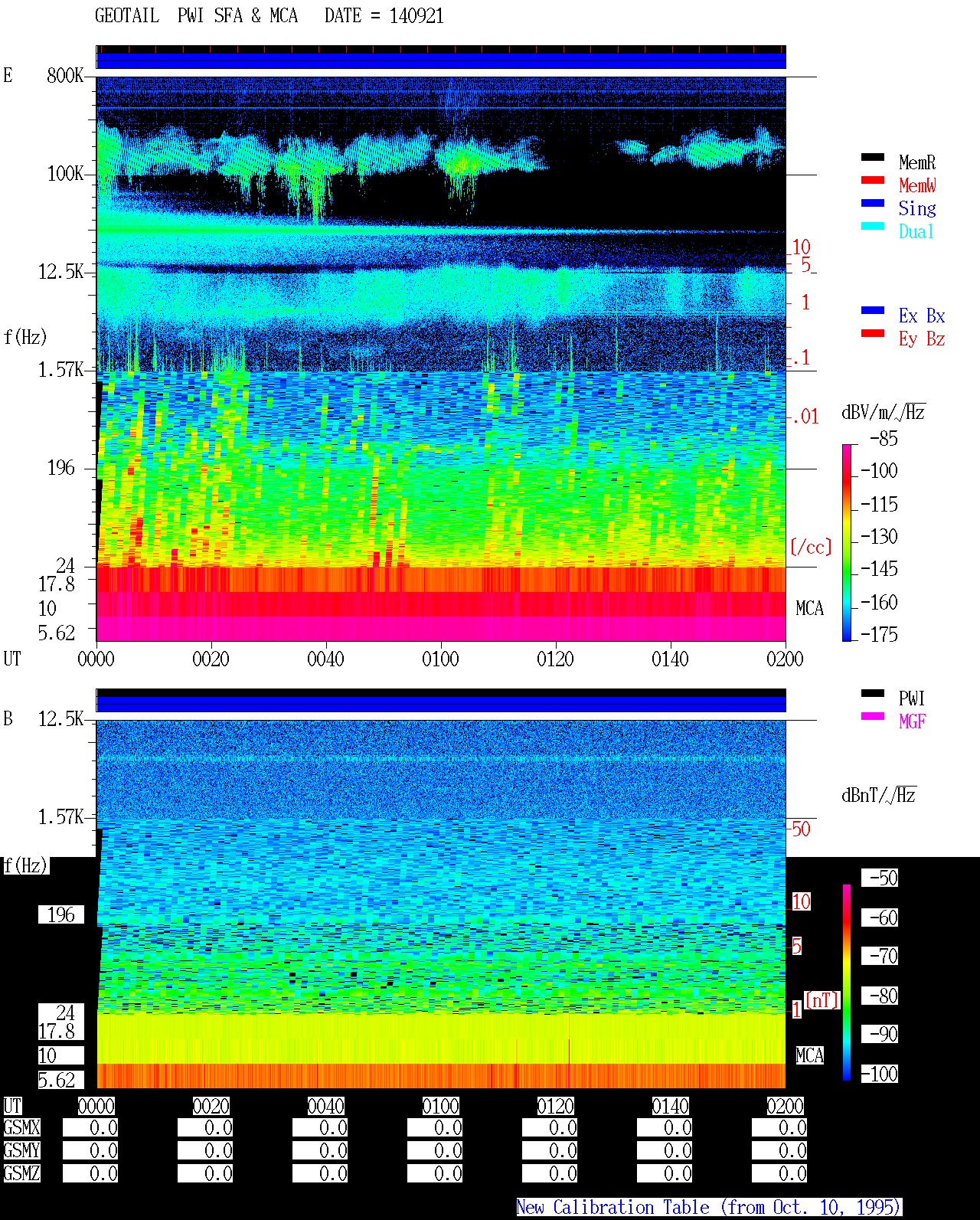Click the blue Sing legend swatch

[873, 203]
